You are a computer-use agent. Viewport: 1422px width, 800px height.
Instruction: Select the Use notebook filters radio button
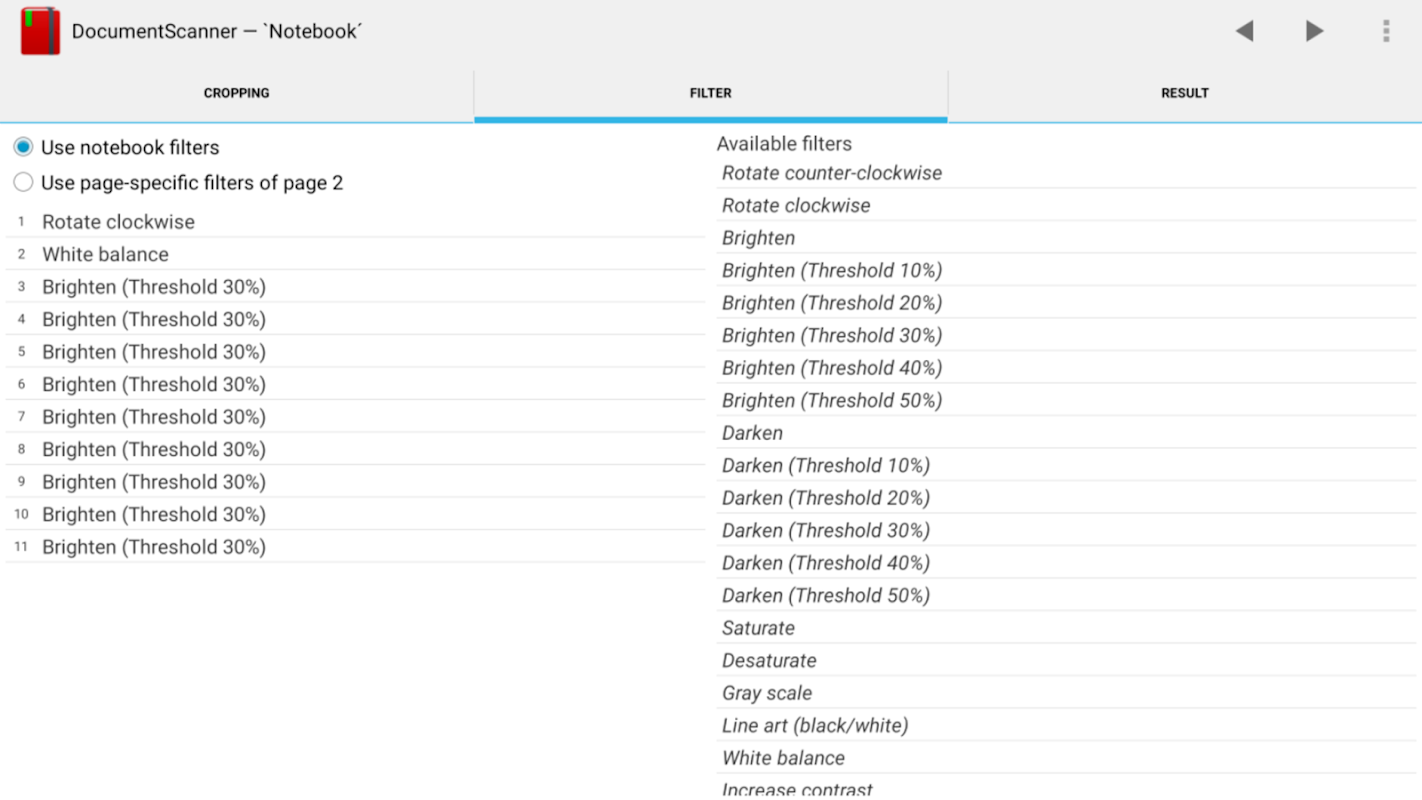pos(23,148)
